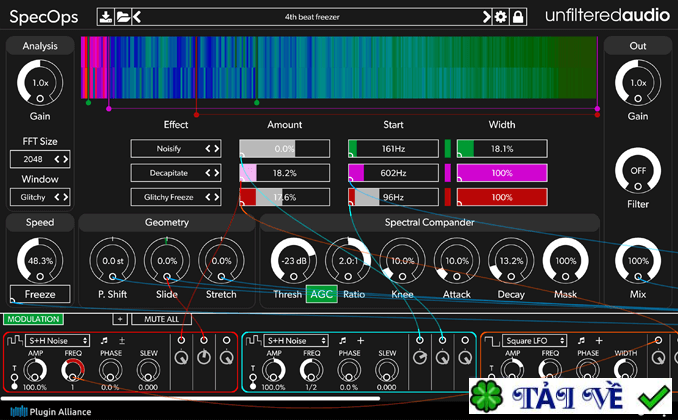
Task: Click the 4th beat freezer preset name
Action: tap(313, 16)
